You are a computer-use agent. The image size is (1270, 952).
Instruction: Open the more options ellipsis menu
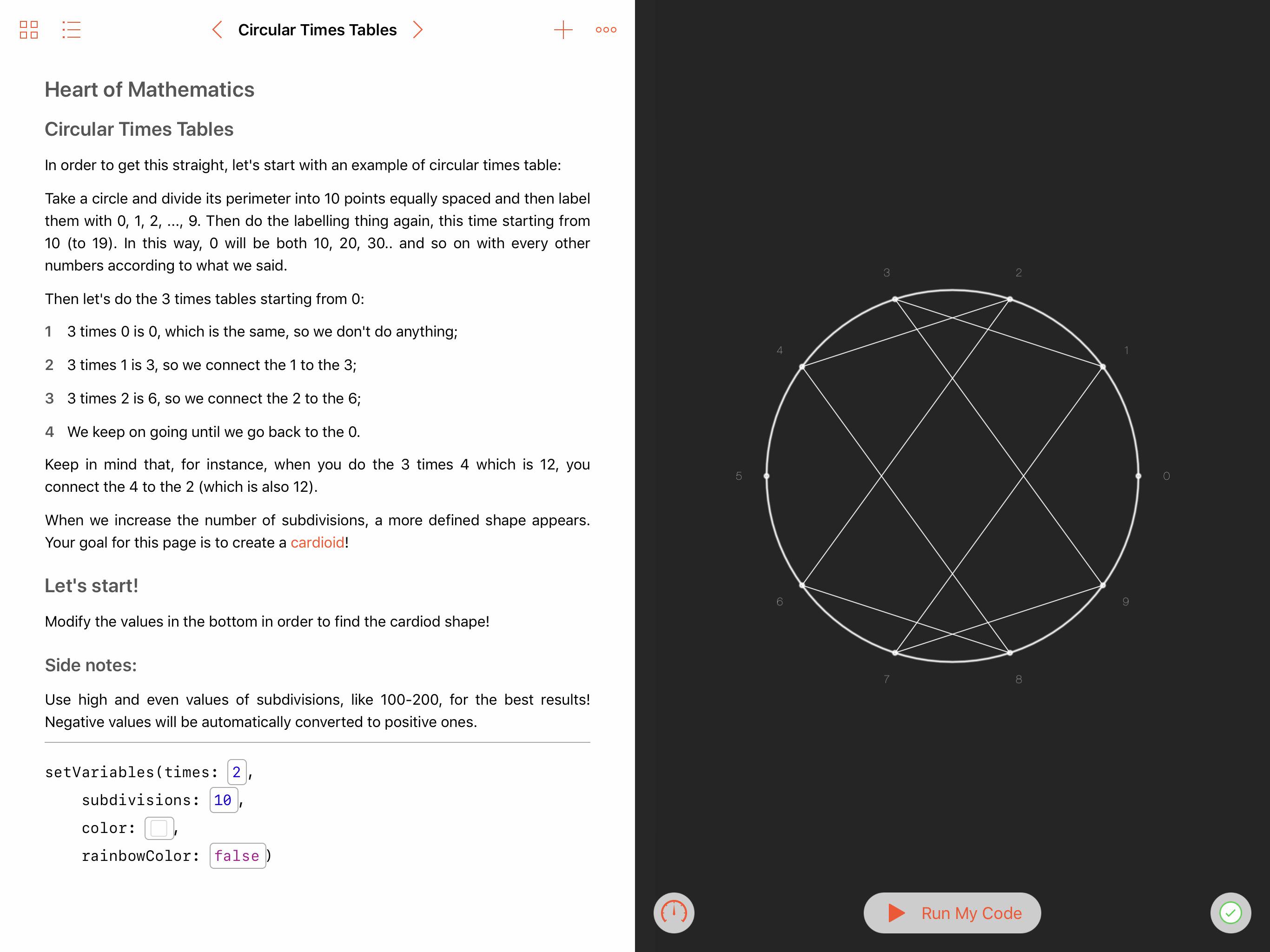pyautogui.click(x=606, y=30)
